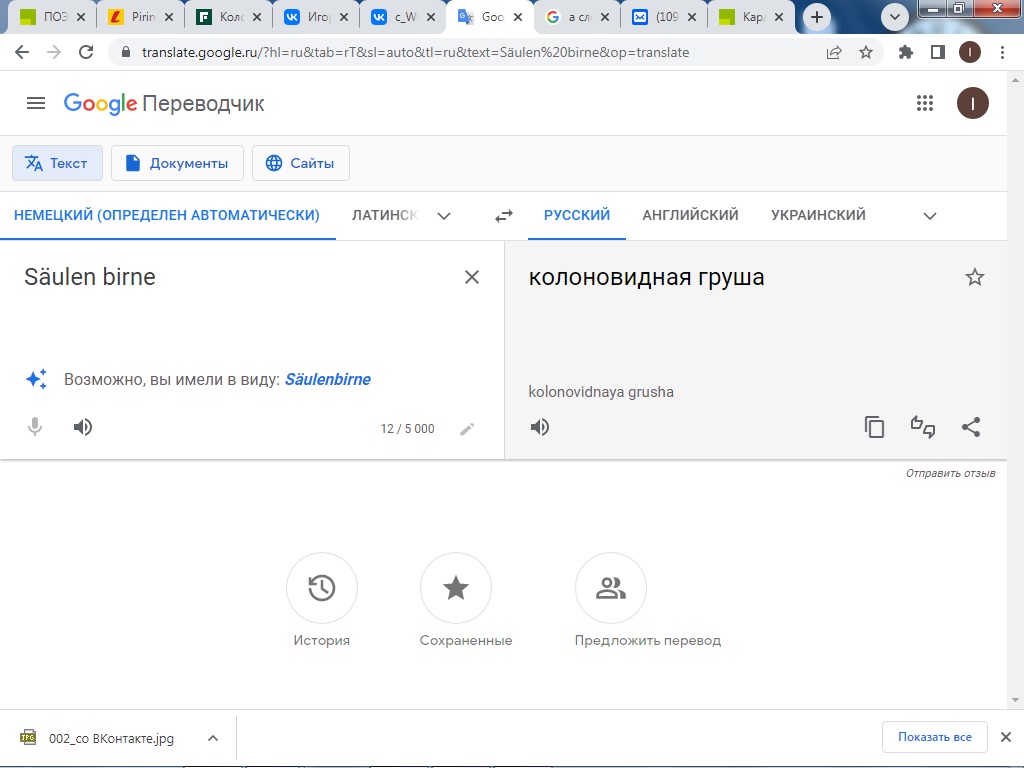Open download item options chevron
1024x768 pixels.
click(x=212, y=738)
